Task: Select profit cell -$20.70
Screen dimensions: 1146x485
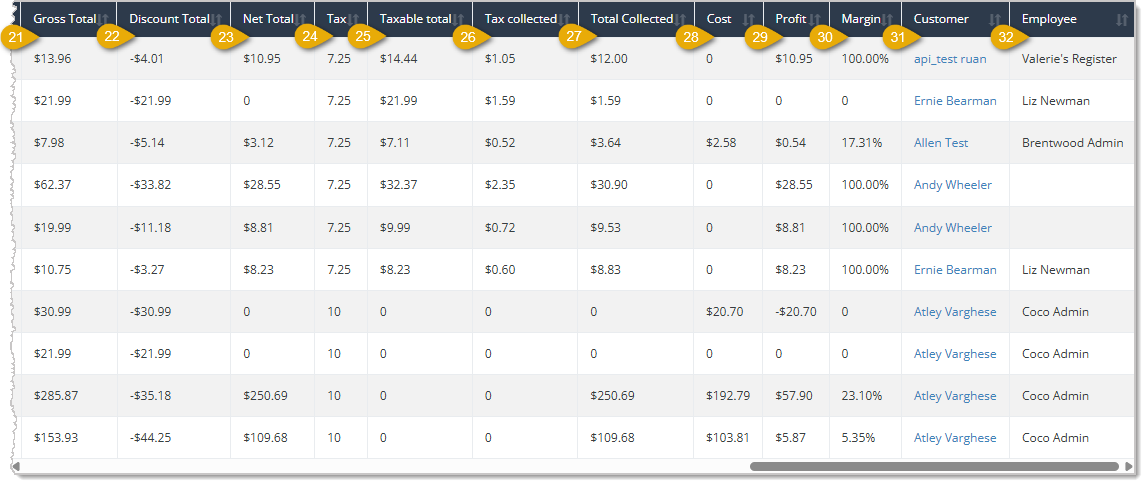Action: pos(796,312)
